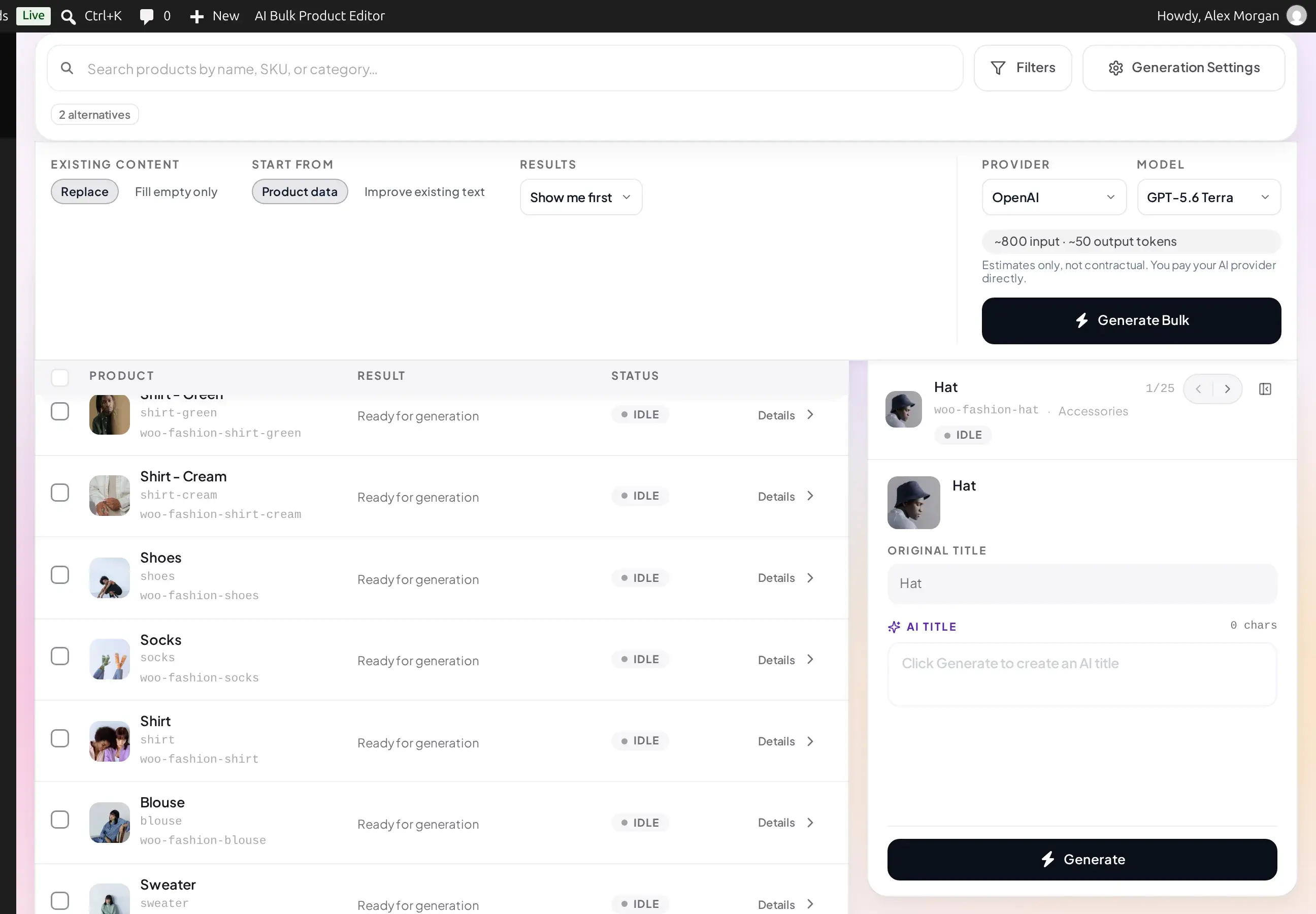The width and height of the screenshot is (1316, 914).
Task: Click the Live status badge
Action: tap(33, 15)
